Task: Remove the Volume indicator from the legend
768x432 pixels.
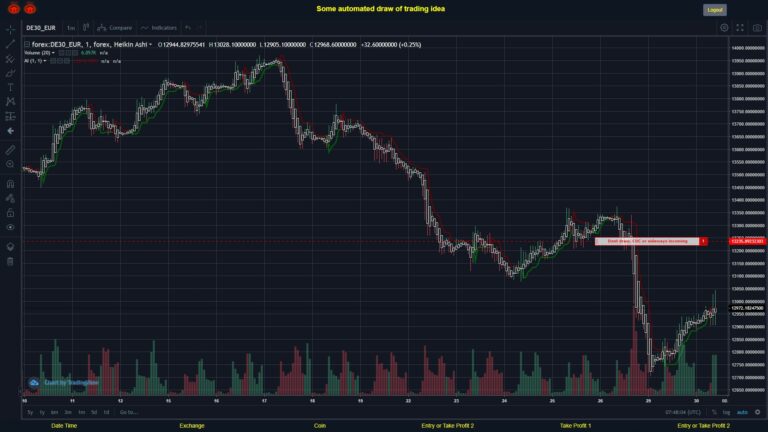Action: [74, 53]
